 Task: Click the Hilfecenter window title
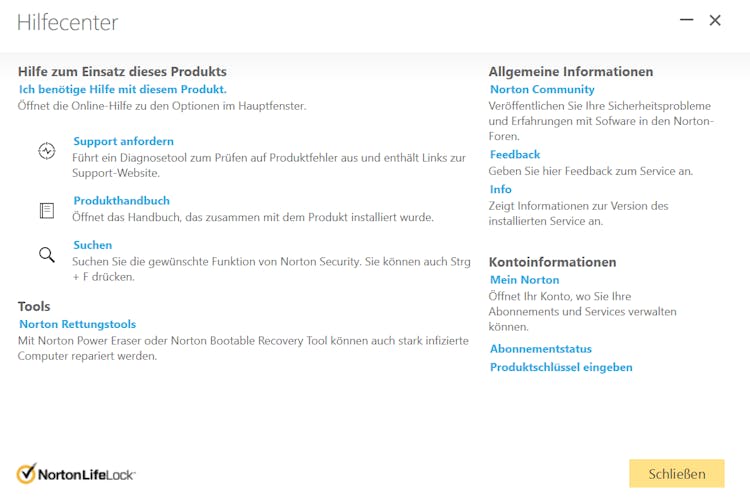(67, 21)
